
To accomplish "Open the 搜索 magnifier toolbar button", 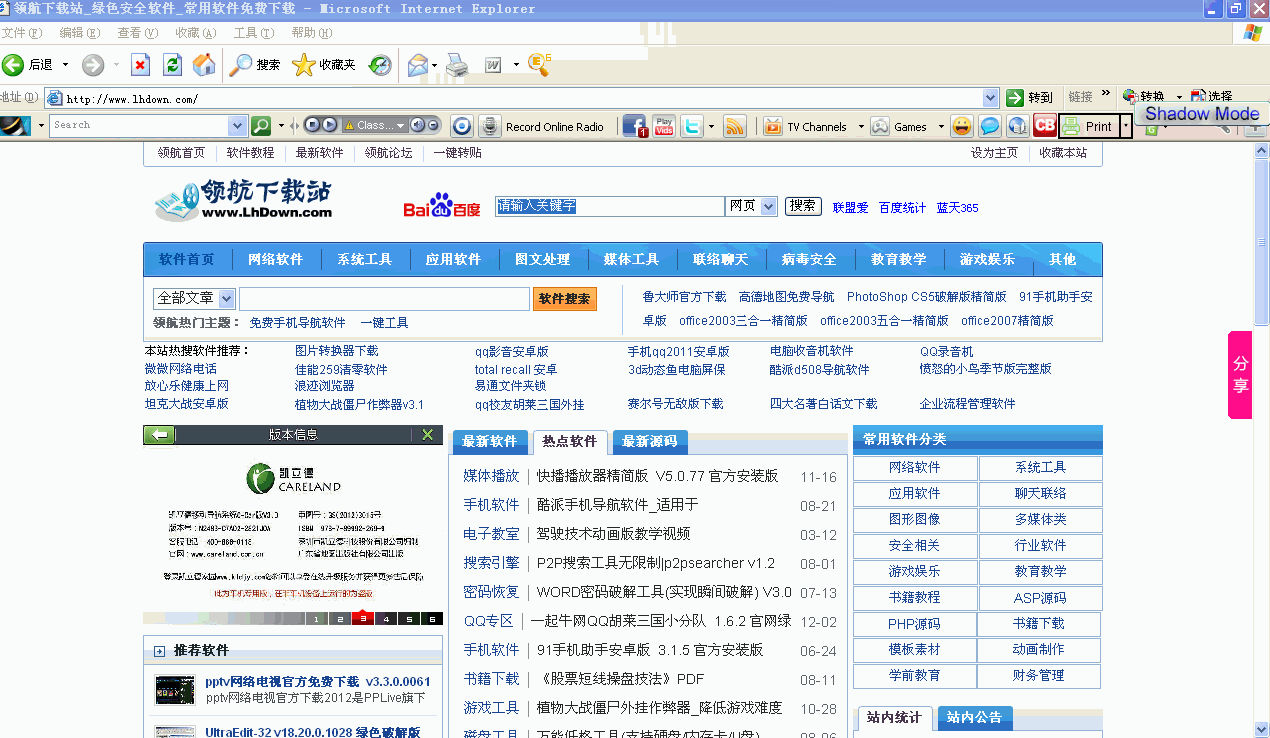I will point(255,65).
